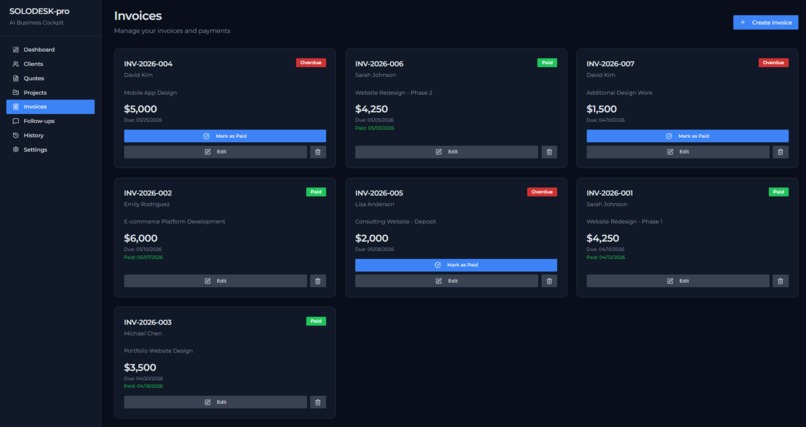The height and width of the screenshot is (427, 806).
Task: Open Quotes section in sidebar
Action: click(x=50, y=79)
